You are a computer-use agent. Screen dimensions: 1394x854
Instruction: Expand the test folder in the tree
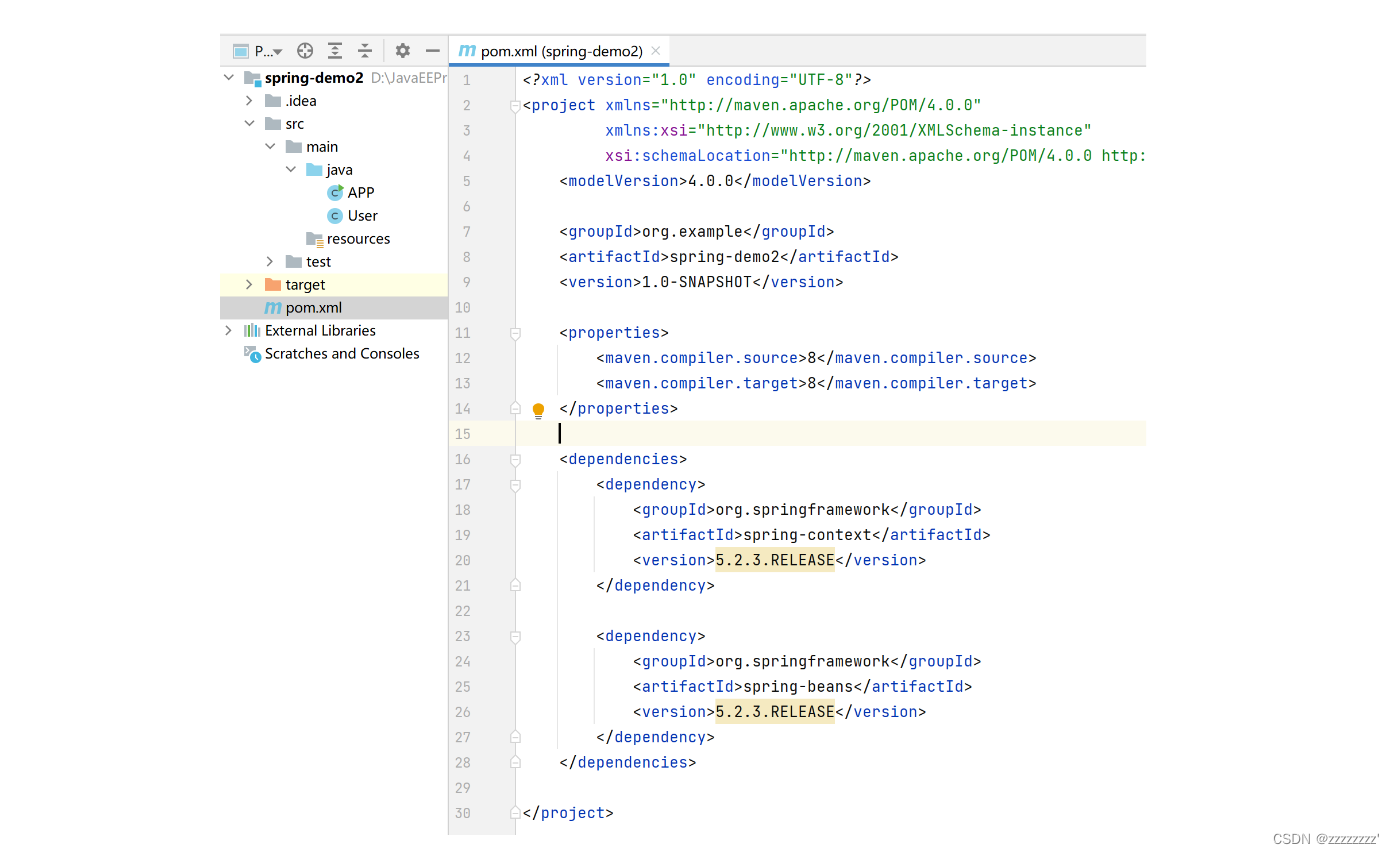(269, 261)
